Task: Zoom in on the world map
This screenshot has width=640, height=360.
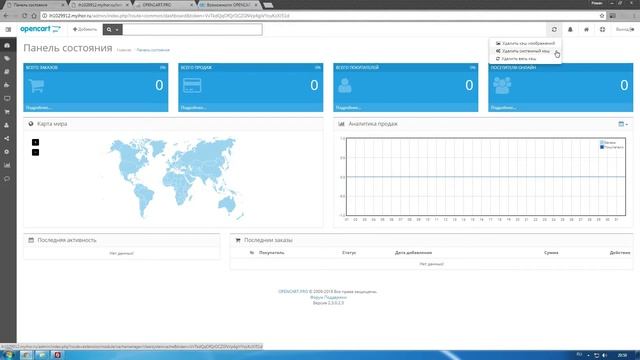Action: 36,142
